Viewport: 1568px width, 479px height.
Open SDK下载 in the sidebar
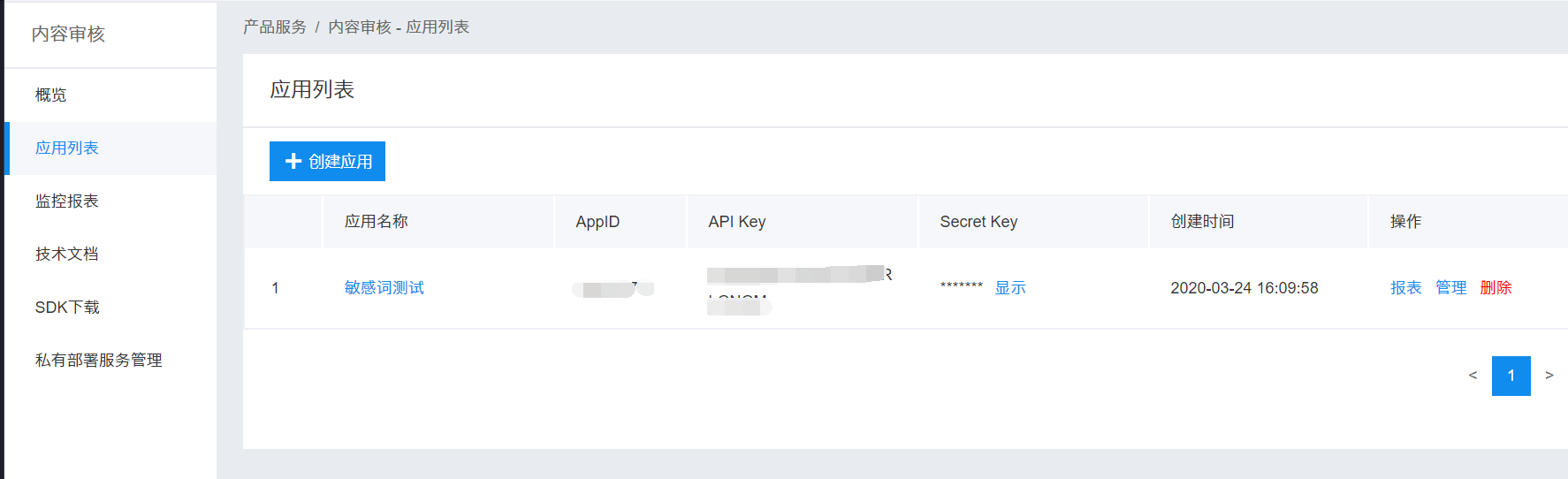click(110, 307)
